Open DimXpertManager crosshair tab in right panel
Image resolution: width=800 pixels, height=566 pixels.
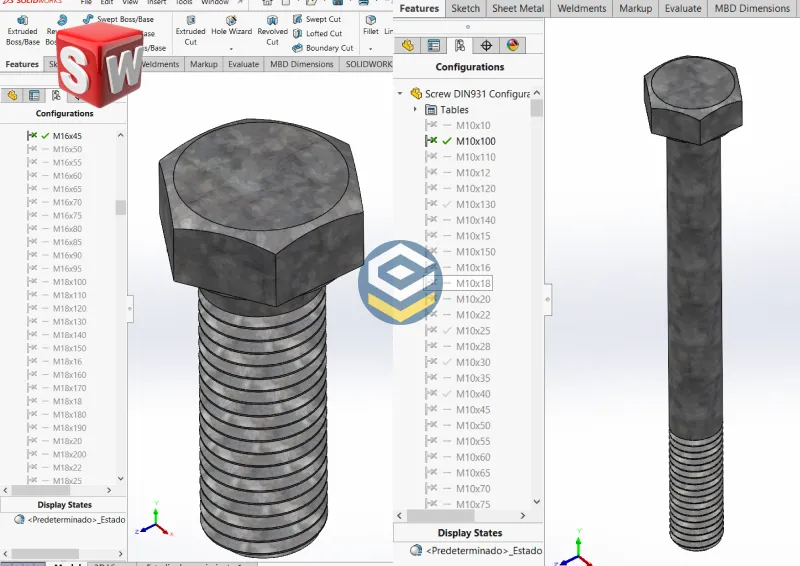(x=486, y=45)
